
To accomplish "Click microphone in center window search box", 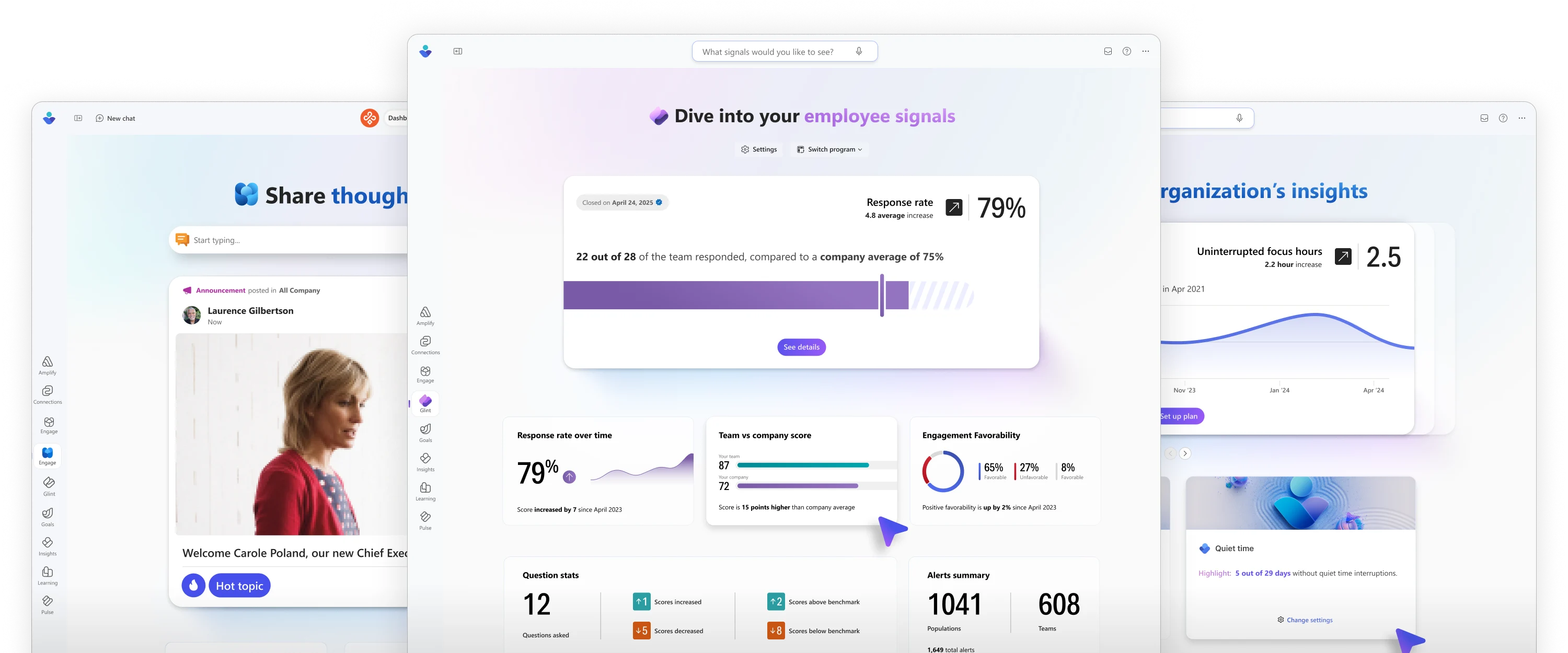I will 859,51.
